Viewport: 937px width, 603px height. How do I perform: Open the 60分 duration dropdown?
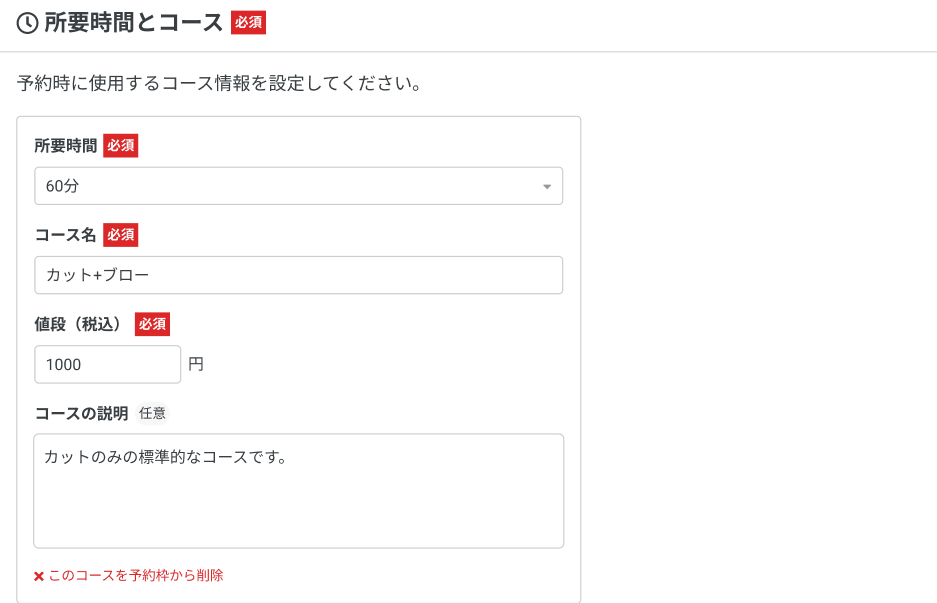click(x=298, y=186)
